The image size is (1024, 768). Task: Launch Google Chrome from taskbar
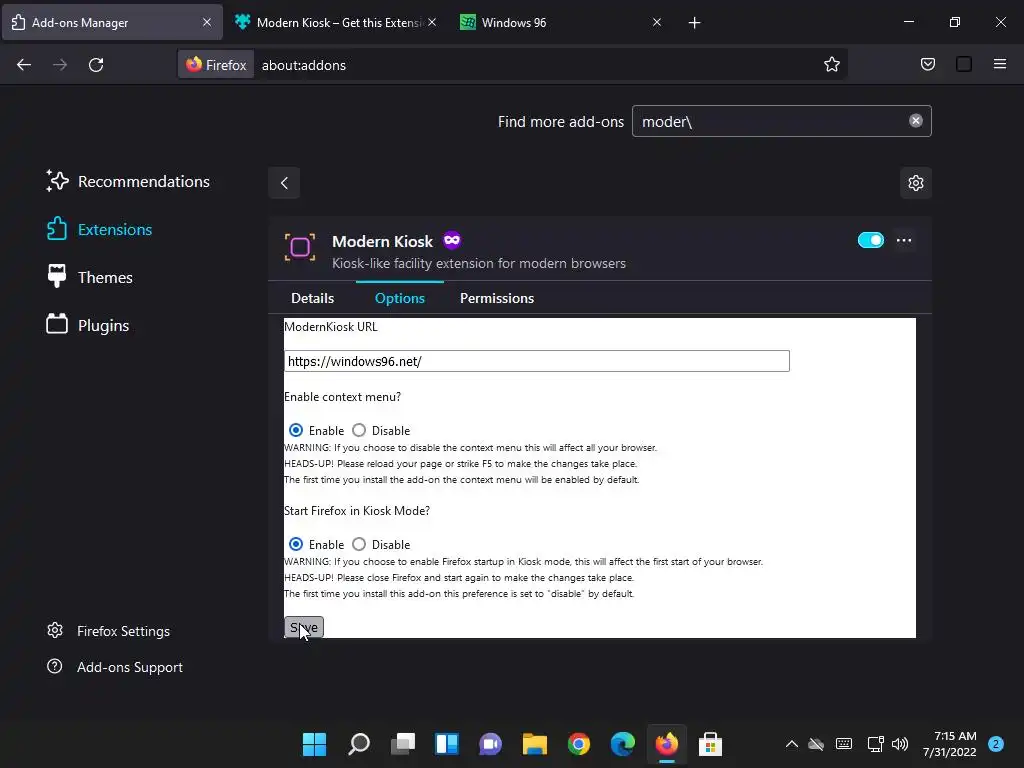[x=579, y=744]
